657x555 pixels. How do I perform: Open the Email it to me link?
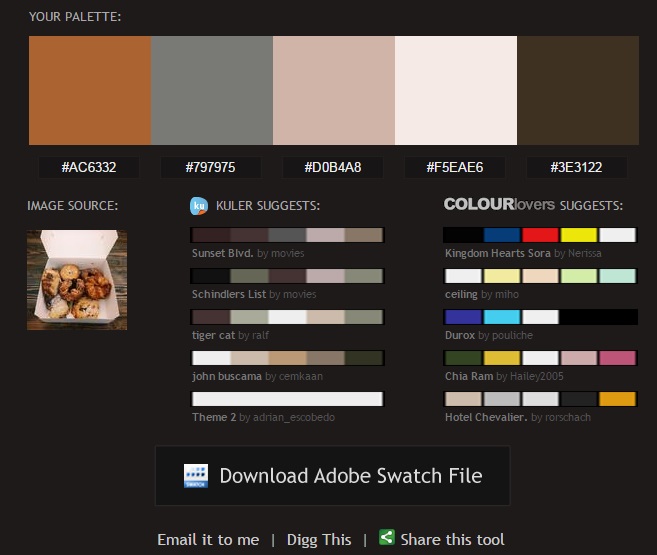click(x=208, y=539)
